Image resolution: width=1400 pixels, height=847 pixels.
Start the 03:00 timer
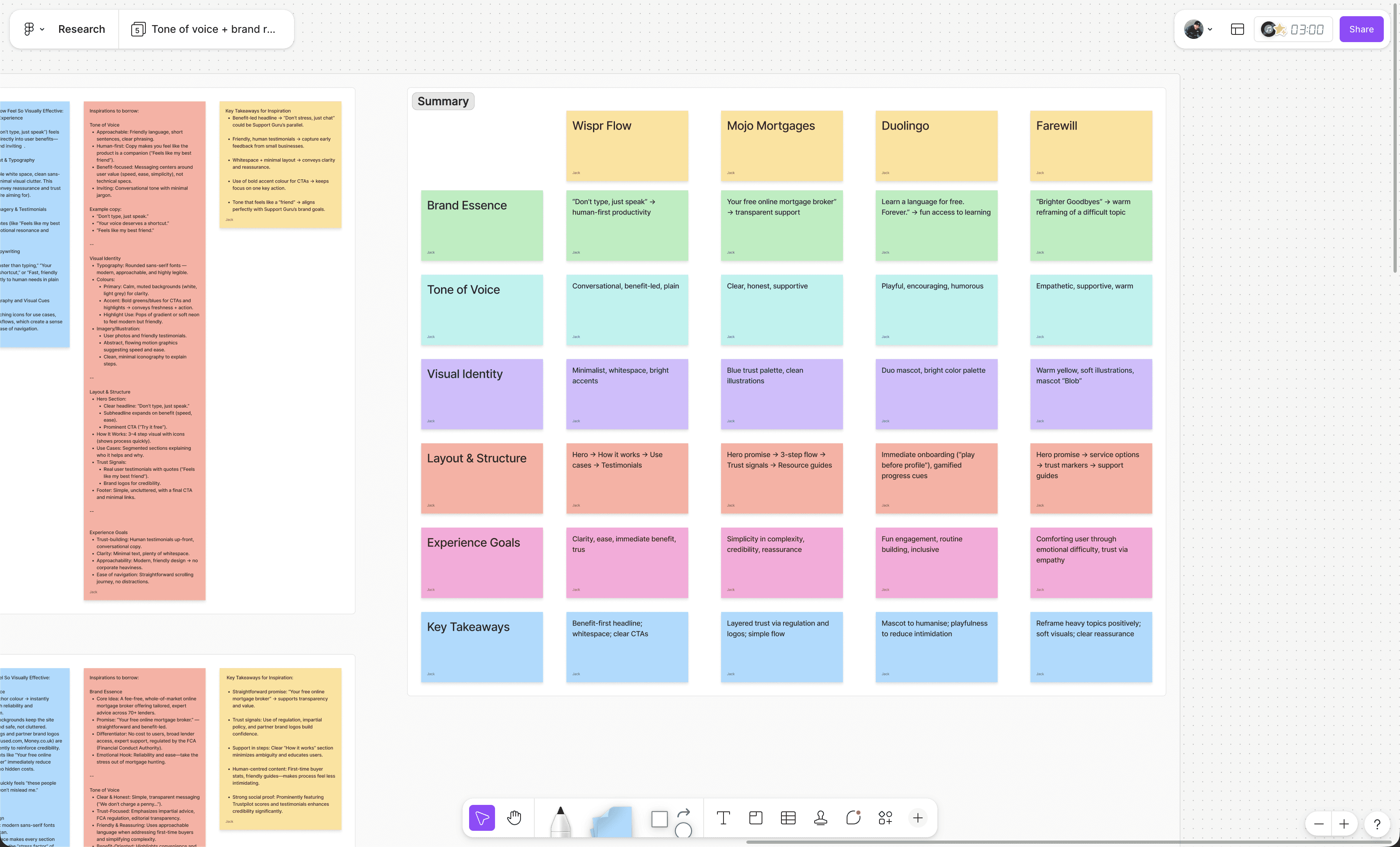[1306, 29]
